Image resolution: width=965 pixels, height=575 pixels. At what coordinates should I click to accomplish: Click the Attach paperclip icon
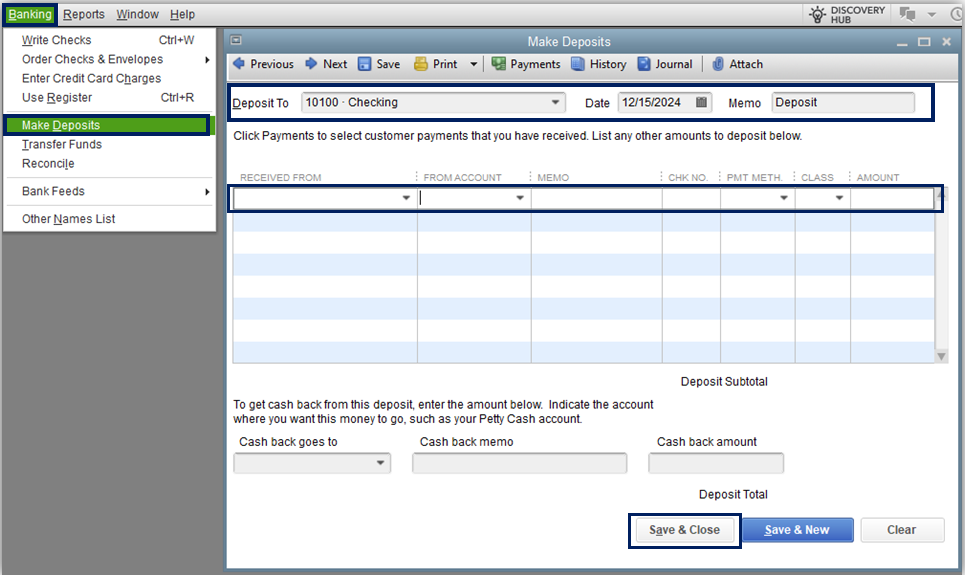[x=718, y=64]
